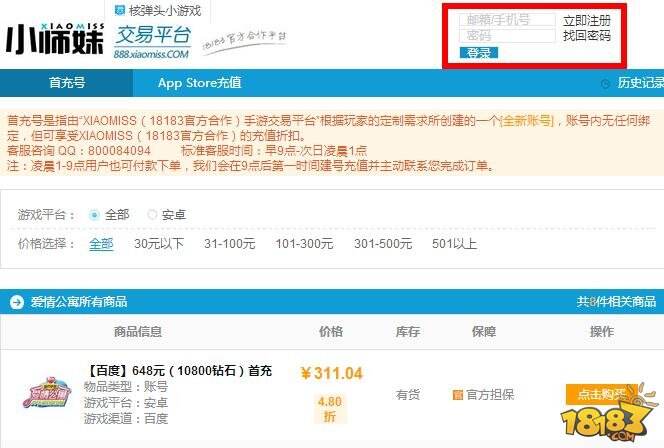Viewport: 664px width, 448px height.
Task: Filter price by 301-500元
Action: tap(383, 243)
